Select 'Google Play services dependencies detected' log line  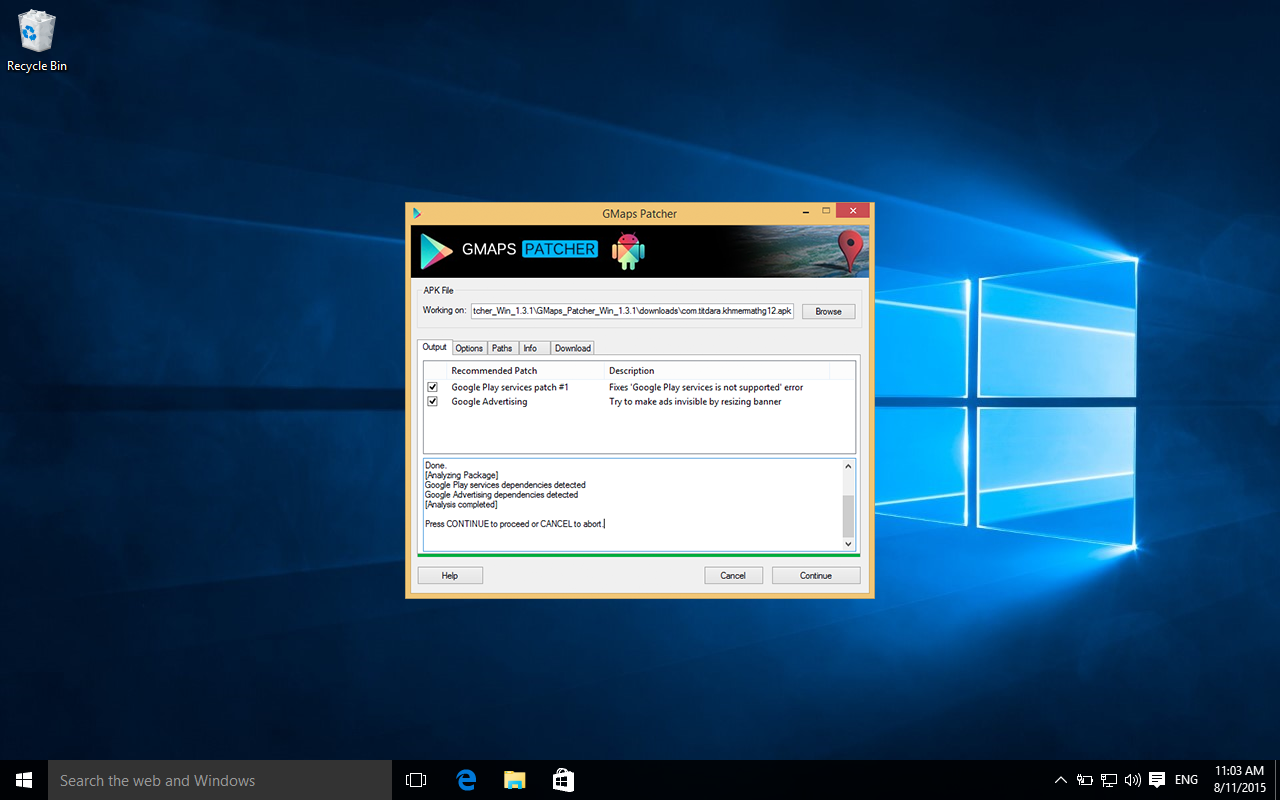point(505,485)
